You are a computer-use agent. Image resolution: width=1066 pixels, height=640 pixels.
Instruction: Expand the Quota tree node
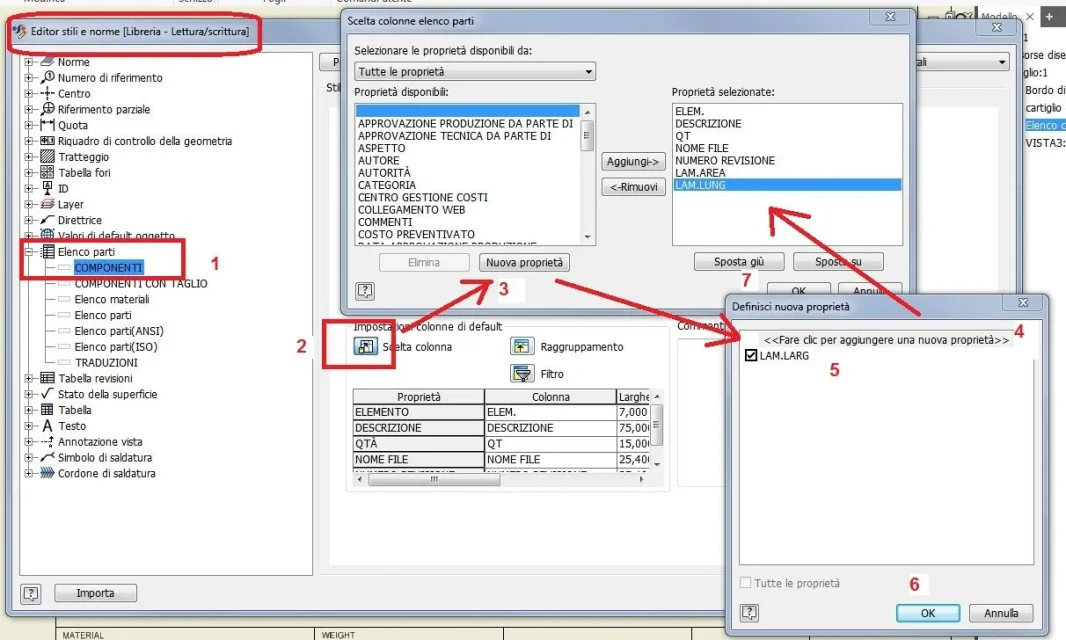coord(29,125)
